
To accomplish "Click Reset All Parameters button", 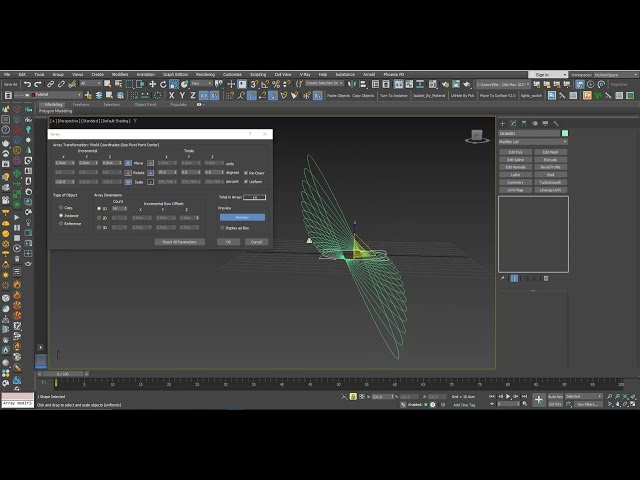I will pyautogui.click(x=180, y=242).
